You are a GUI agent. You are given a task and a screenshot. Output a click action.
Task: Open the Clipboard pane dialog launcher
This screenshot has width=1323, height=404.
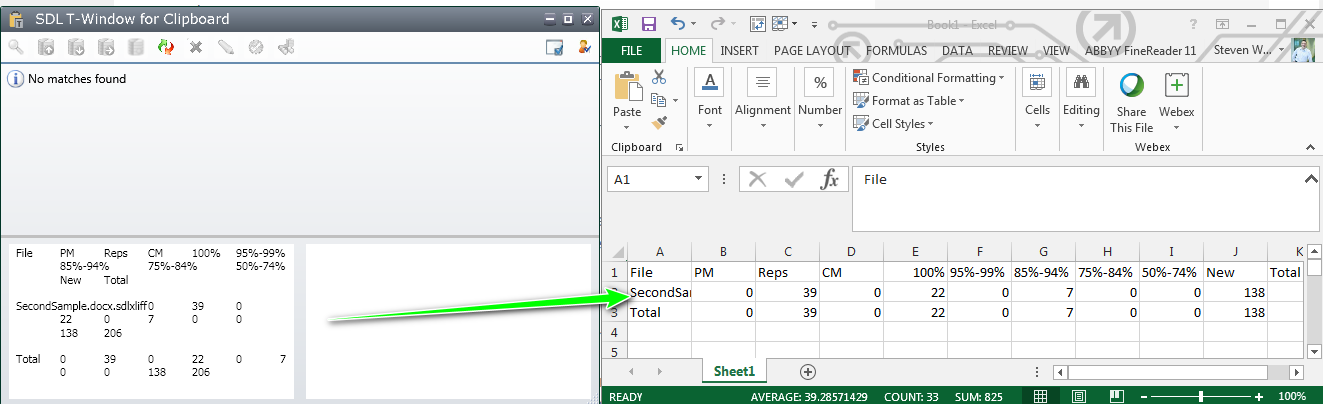tap(680, 147)
